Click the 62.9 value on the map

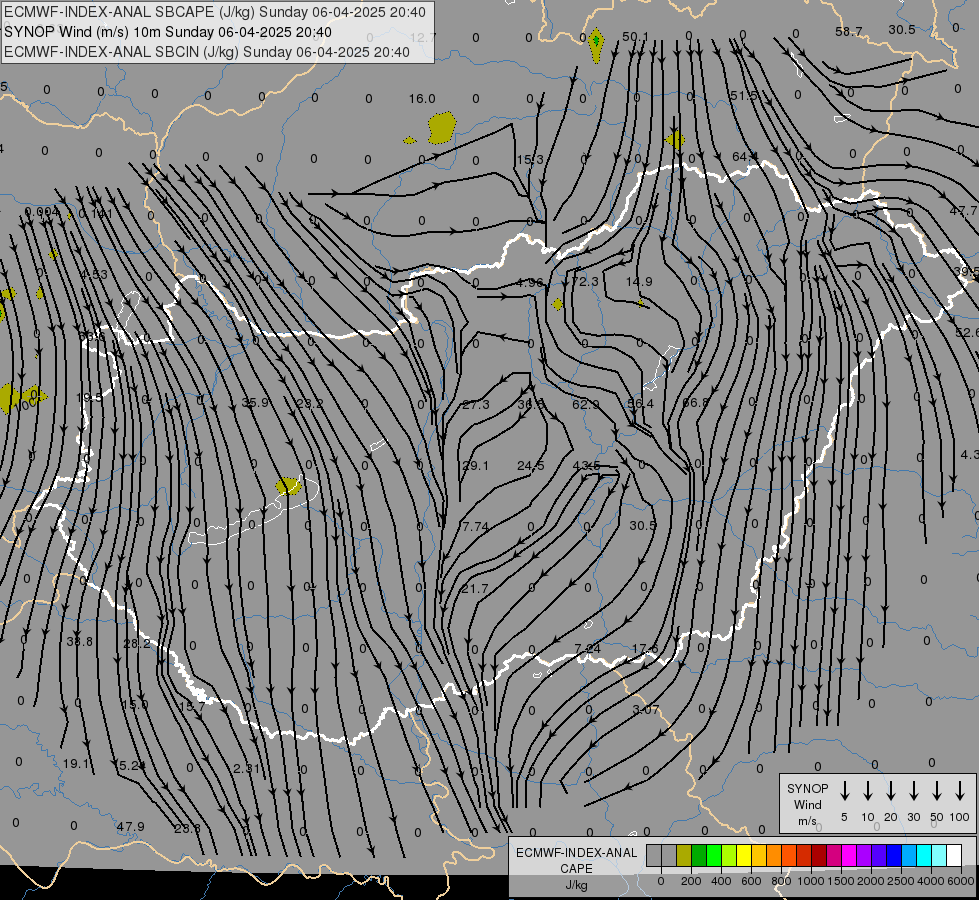point(586,405)
